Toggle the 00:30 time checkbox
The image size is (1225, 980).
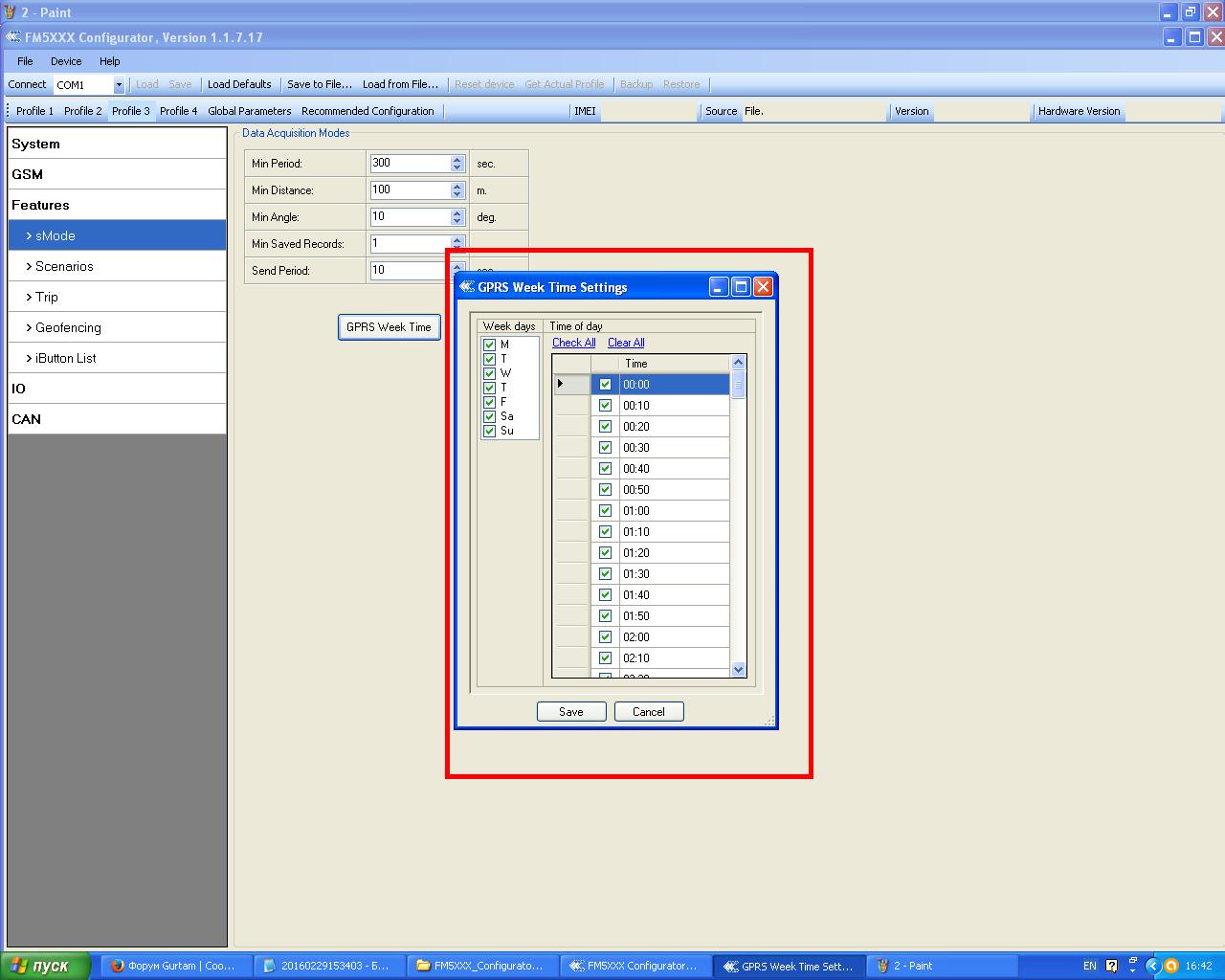tap(605, 447)
